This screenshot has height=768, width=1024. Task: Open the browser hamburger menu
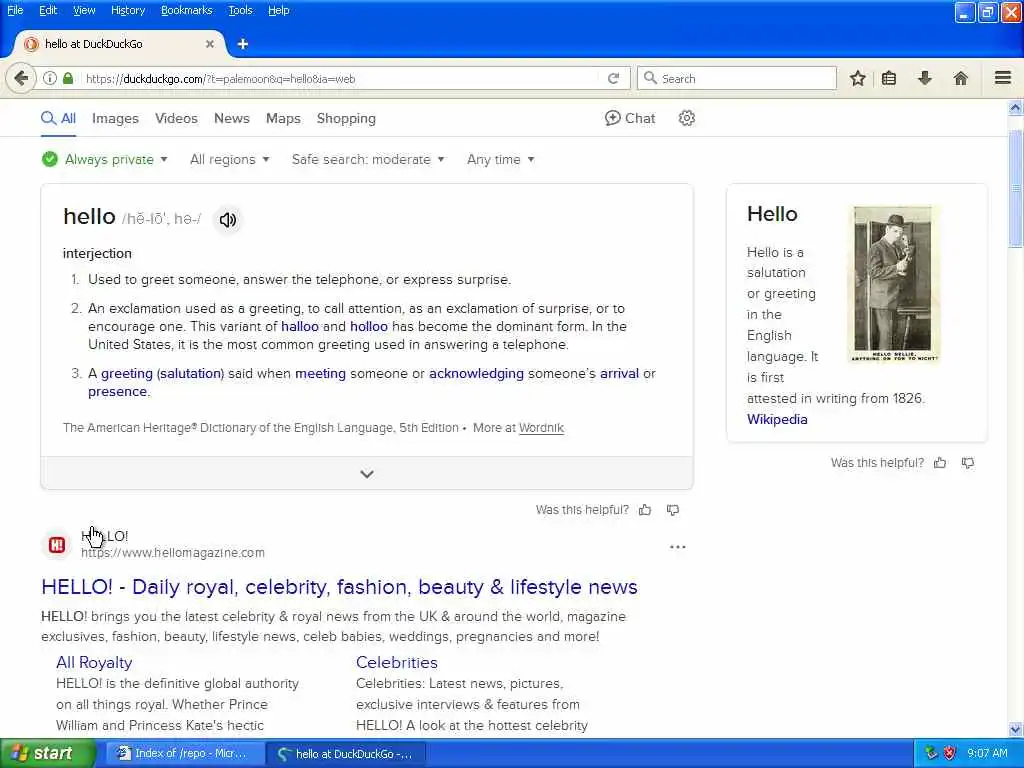coord(1003,78)
